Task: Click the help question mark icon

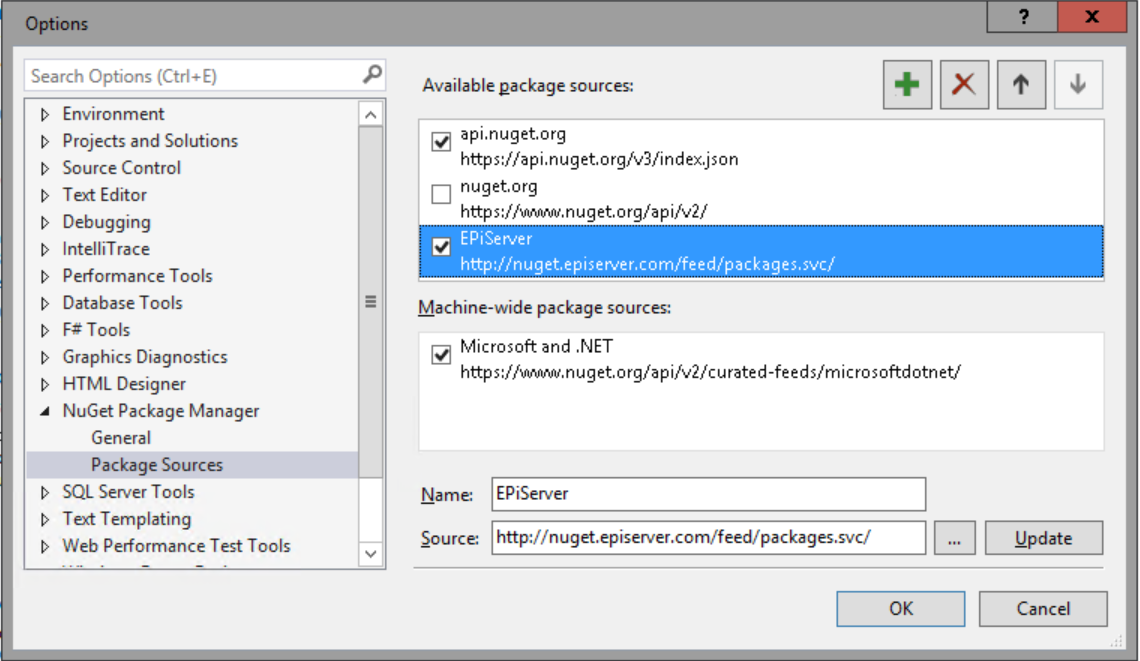Action: coord(1023,17)
